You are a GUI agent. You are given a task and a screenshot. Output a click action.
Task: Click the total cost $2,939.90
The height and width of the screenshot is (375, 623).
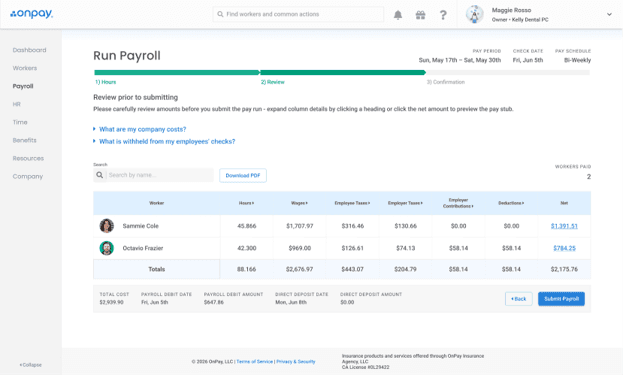pos(111,302)
